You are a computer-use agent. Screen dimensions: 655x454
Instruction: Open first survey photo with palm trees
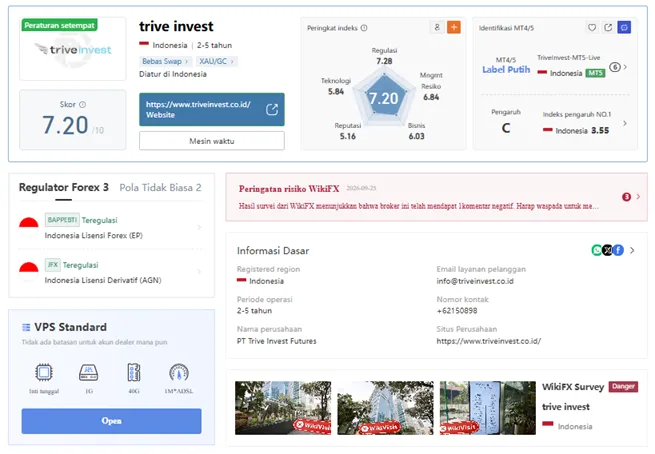click(283, 408)
